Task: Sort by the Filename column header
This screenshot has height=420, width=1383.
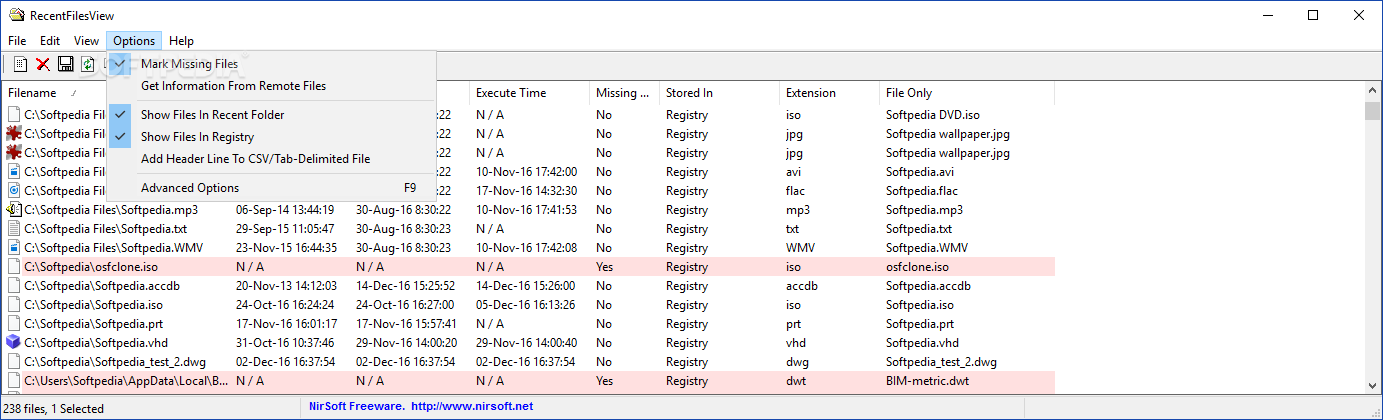Action: [56, 93]
